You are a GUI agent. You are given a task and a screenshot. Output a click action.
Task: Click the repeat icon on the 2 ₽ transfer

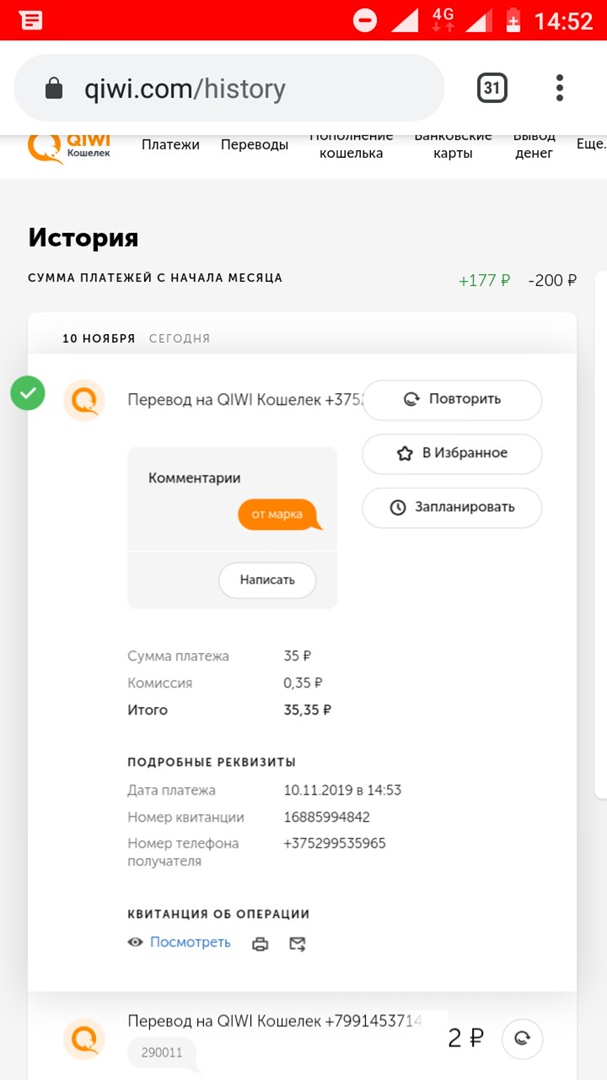[x=521, y=1039]
